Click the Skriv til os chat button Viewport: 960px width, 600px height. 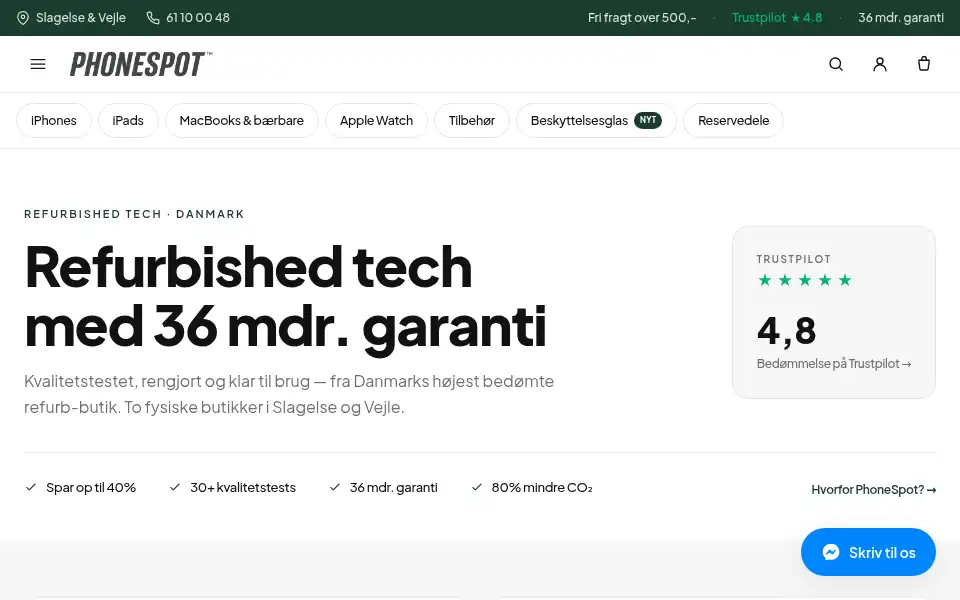(x=868, y=552)
